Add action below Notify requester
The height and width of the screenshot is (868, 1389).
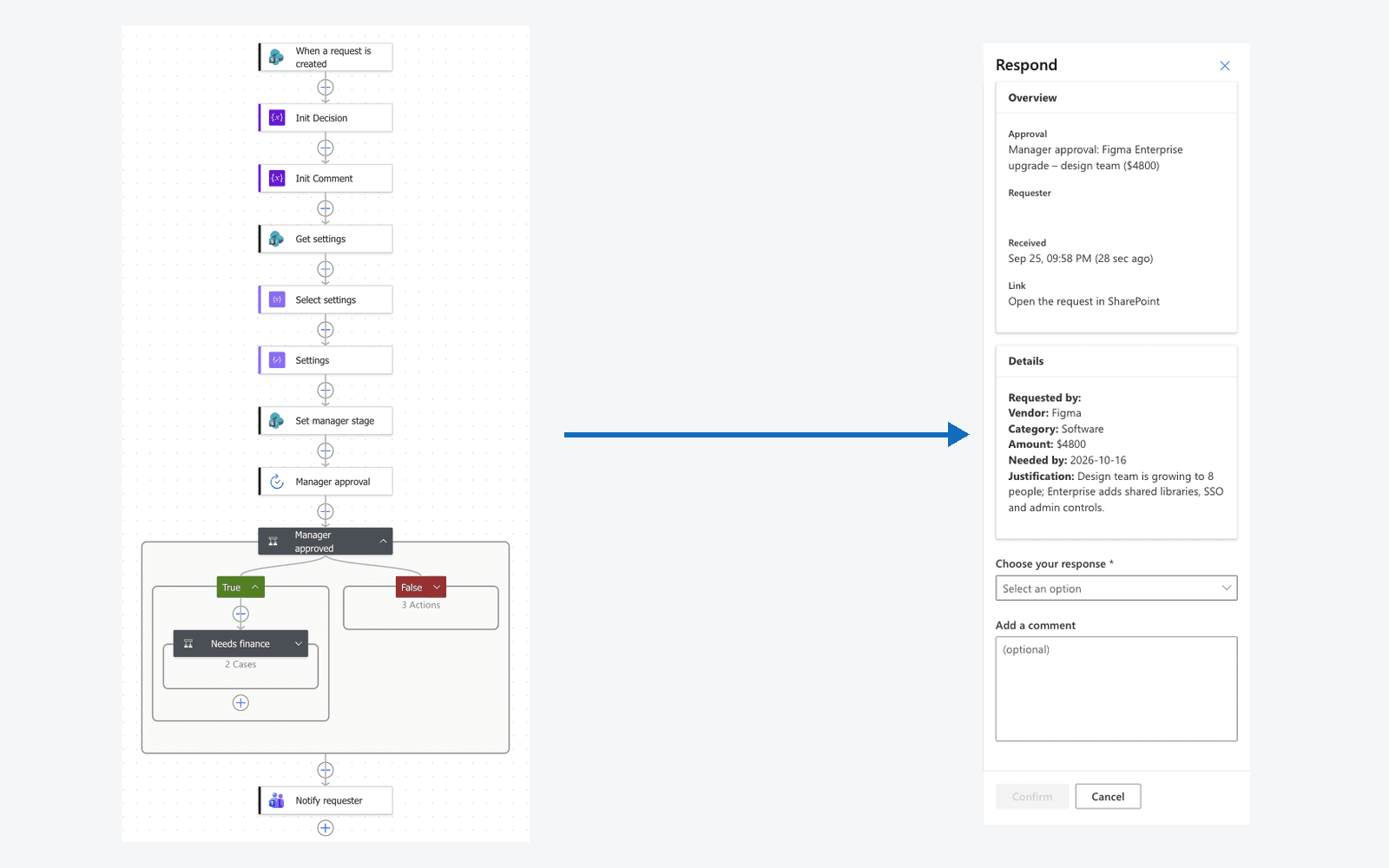[326, 828]
